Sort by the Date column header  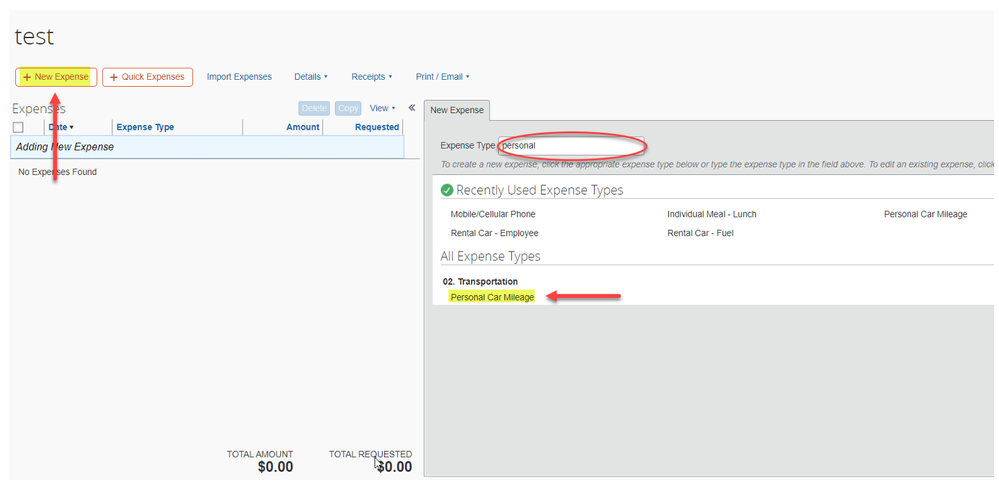click(61, 127)
